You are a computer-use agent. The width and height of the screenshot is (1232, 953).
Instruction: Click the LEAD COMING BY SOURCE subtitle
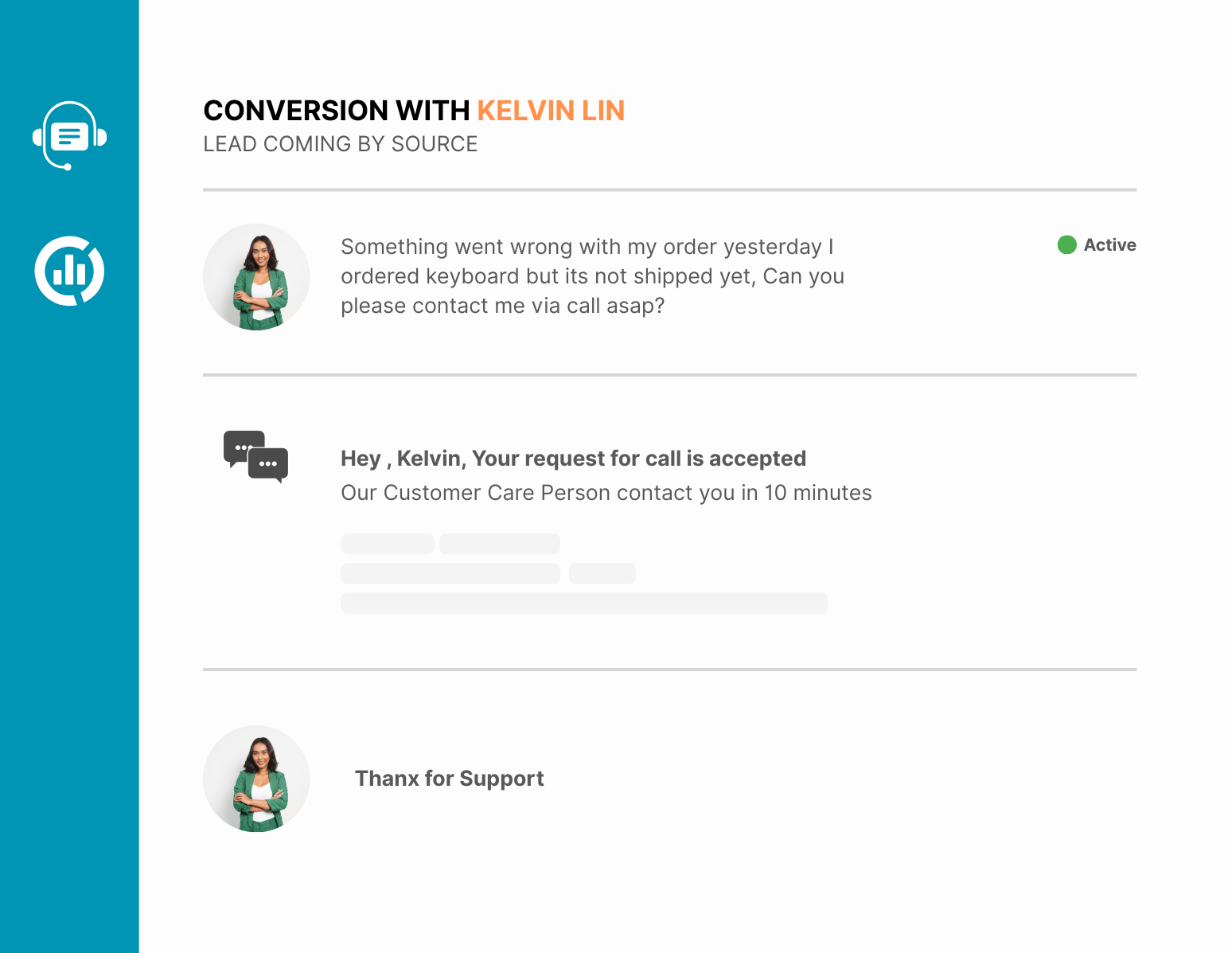(340, 144)
